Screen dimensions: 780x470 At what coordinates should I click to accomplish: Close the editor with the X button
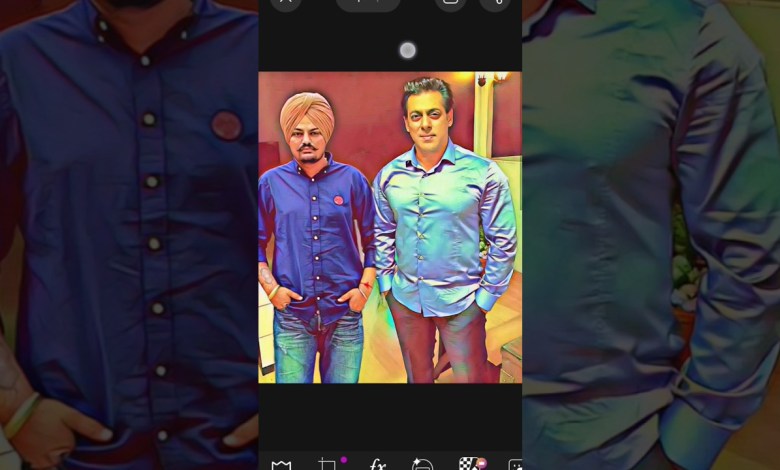[x=285, y=3]
